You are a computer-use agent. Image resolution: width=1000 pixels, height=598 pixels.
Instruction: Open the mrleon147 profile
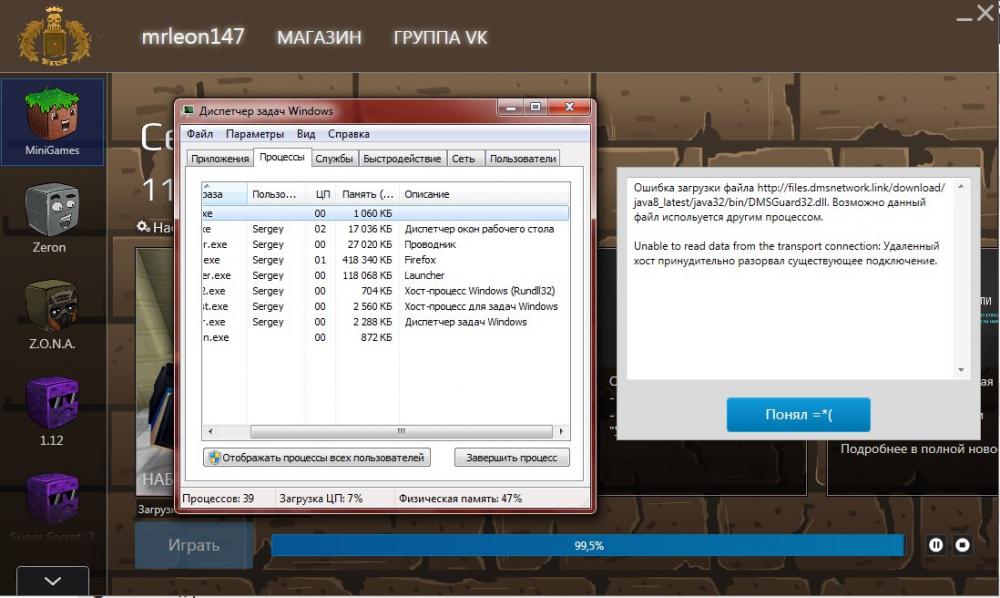[x=193, y=36]
